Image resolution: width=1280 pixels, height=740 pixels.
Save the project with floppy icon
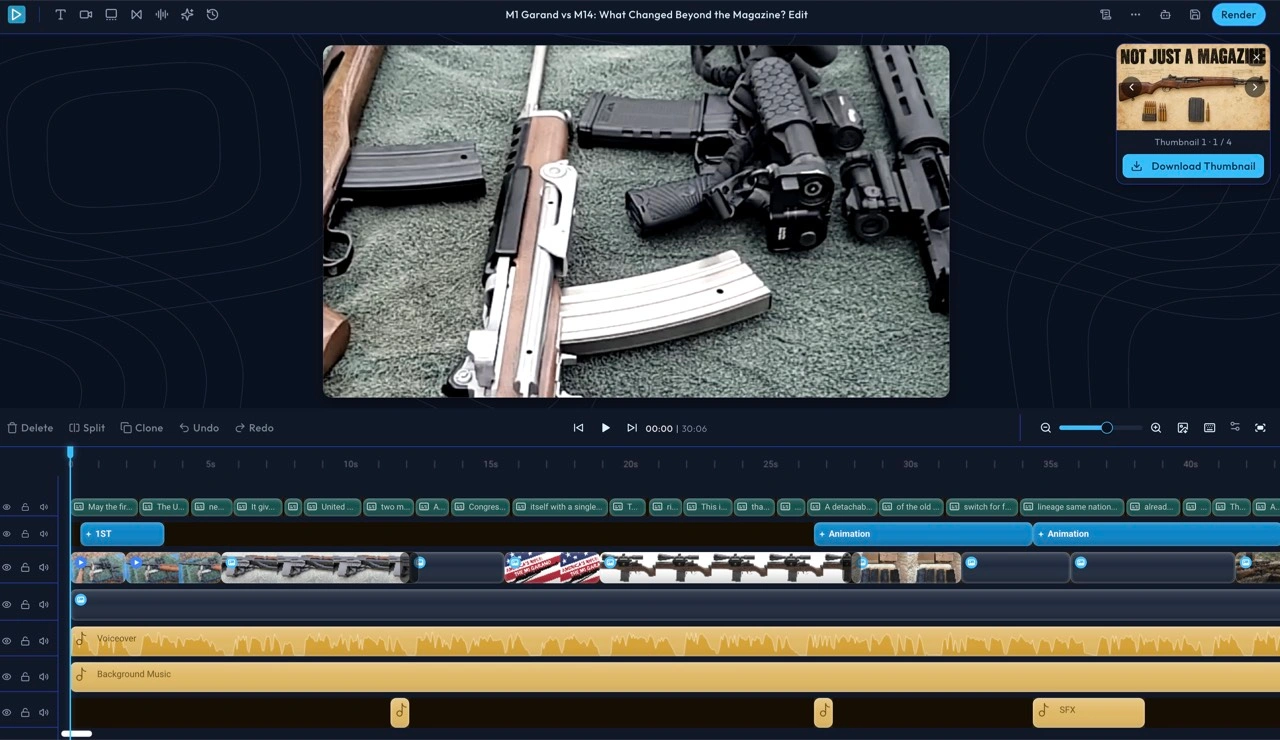1195,15
